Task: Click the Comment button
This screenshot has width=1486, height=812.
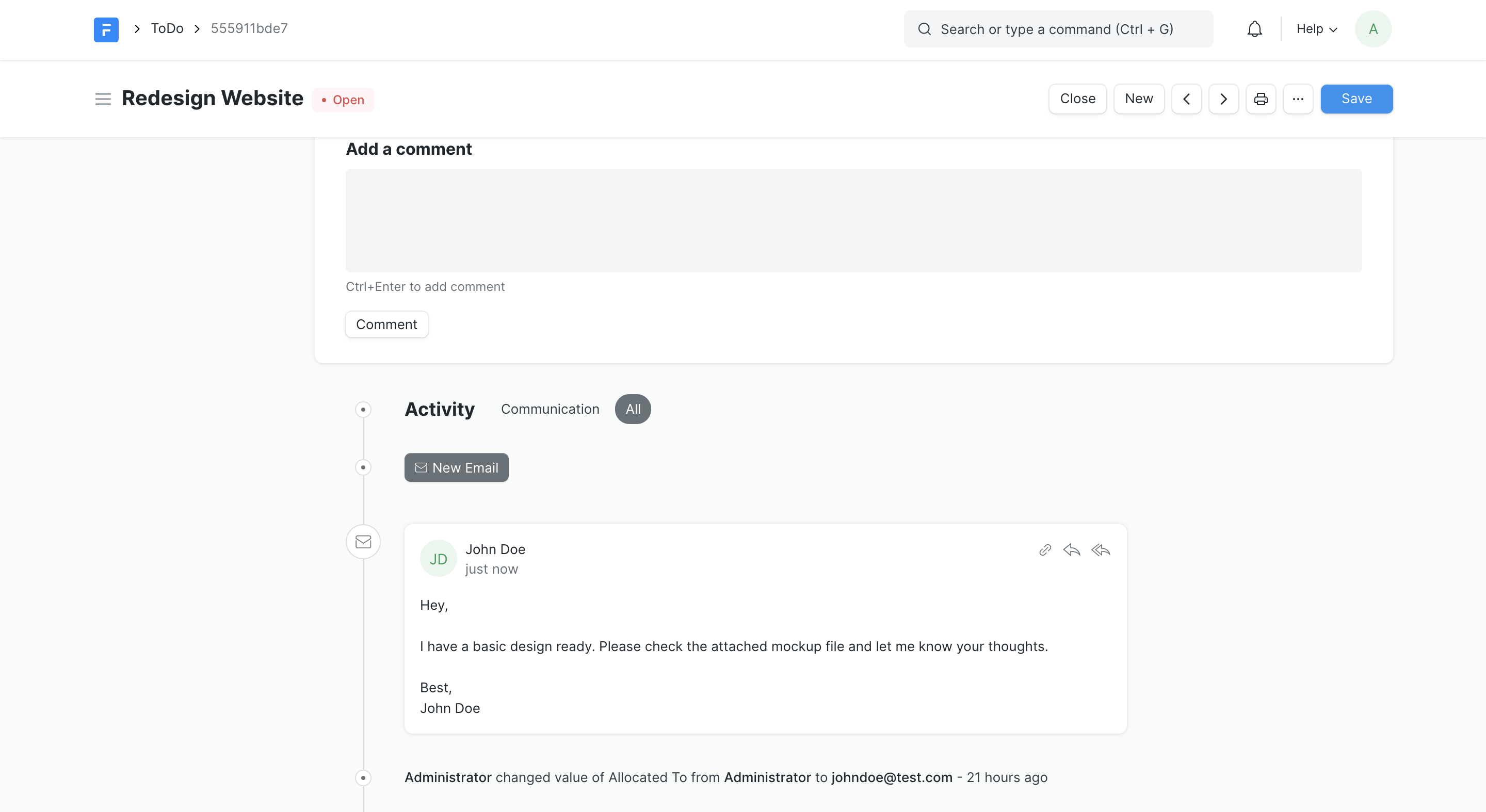Action: pyautogui.click(x=386, y=324)
